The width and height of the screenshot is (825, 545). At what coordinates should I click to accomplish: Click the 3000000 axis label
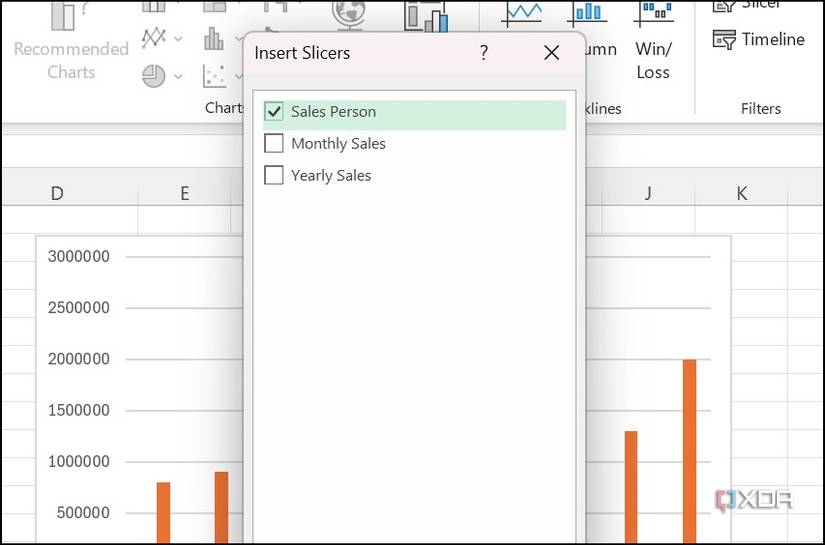(x=79, y=257)
